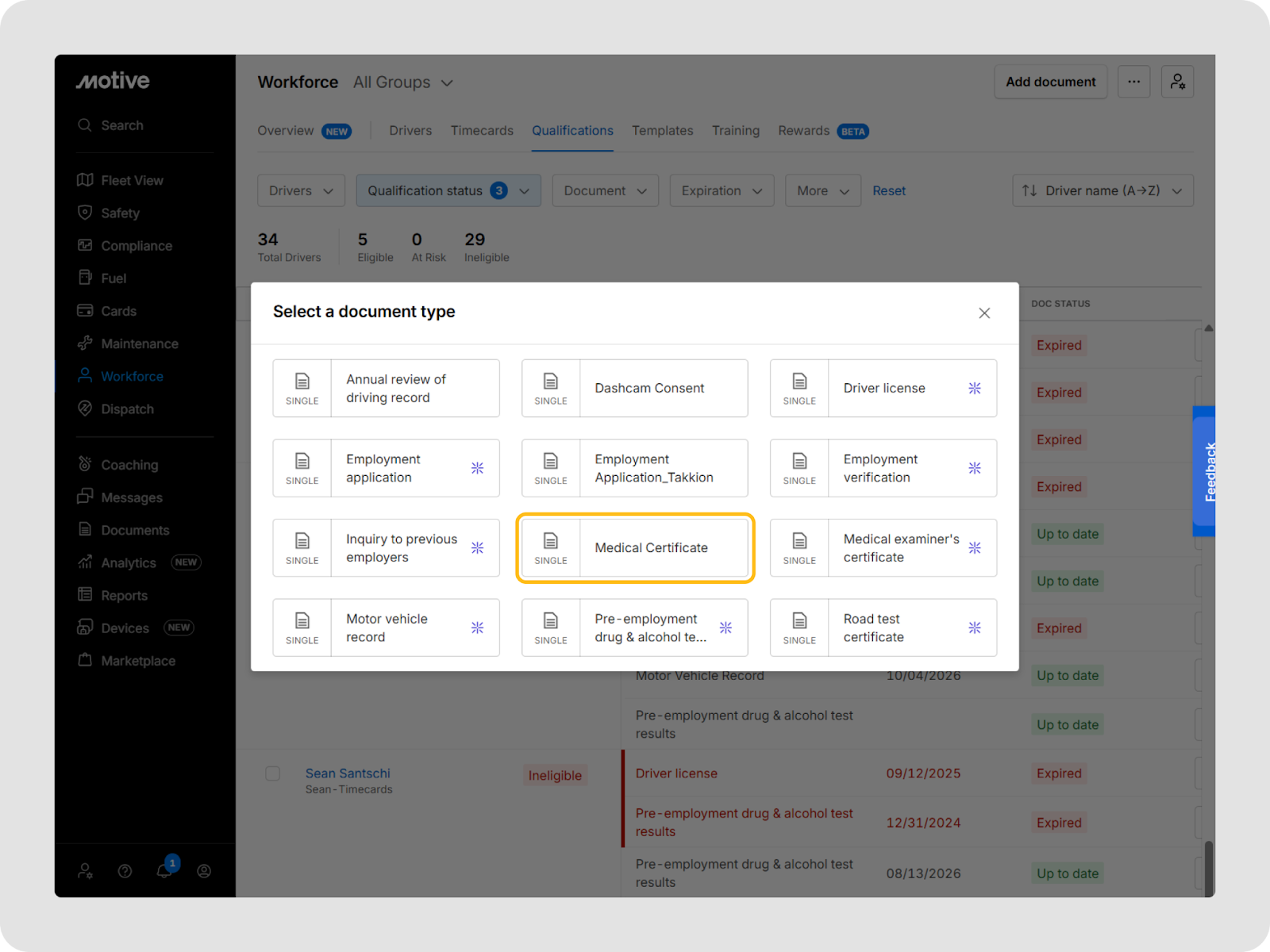Viewport: 1270px width, 952px height.
Task: Click the Motive logo
Action: tap(113, 81)
